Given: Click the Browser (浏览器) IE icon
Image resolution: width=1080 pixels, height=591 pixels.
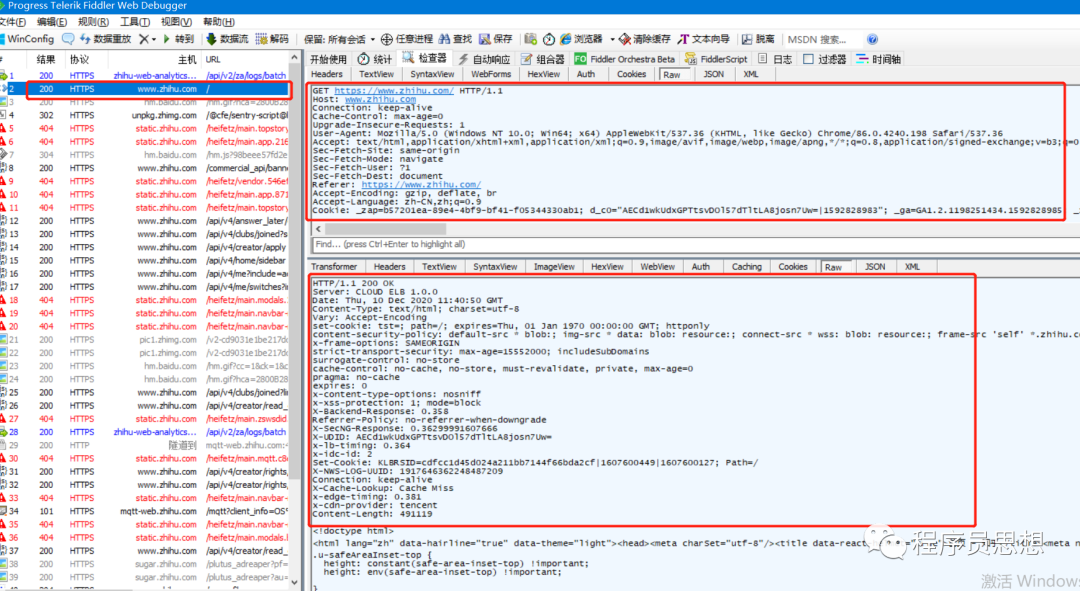Looking at the screenshot, I should (565, 39).
